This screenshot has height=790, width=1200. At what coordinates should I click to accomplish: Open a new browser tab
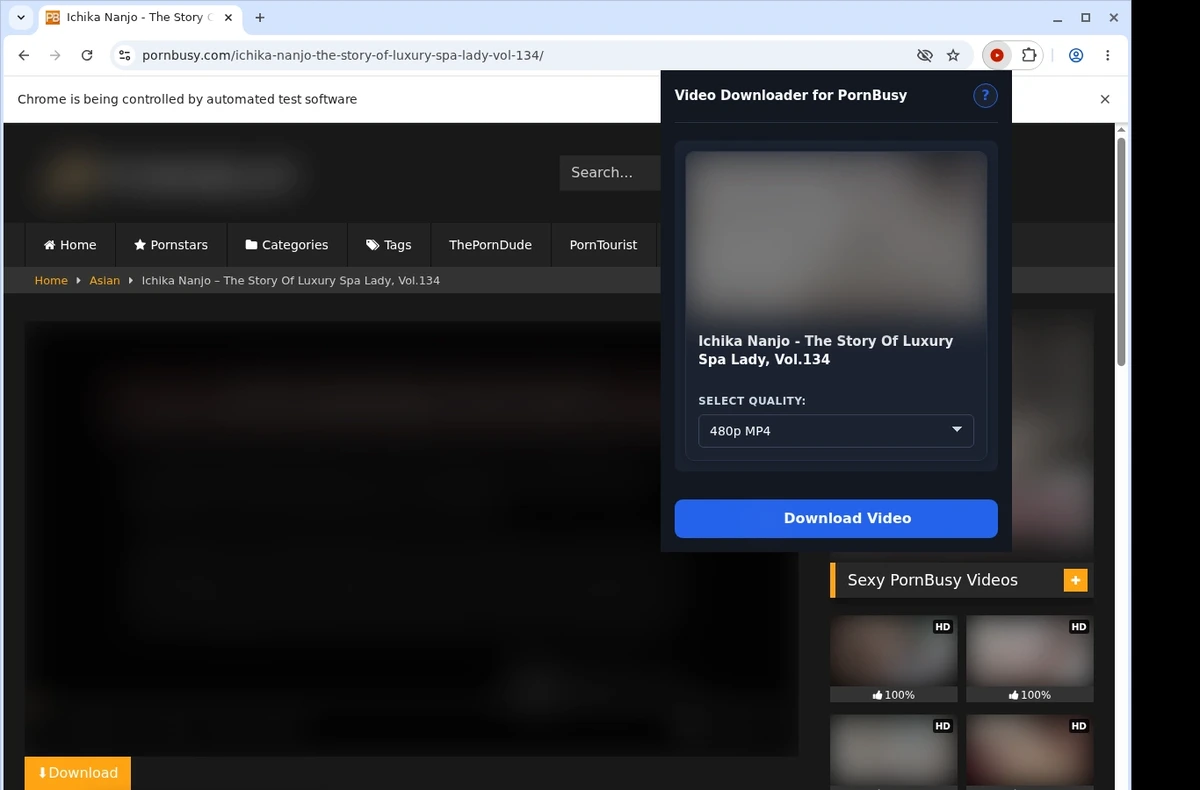[260, 18]
